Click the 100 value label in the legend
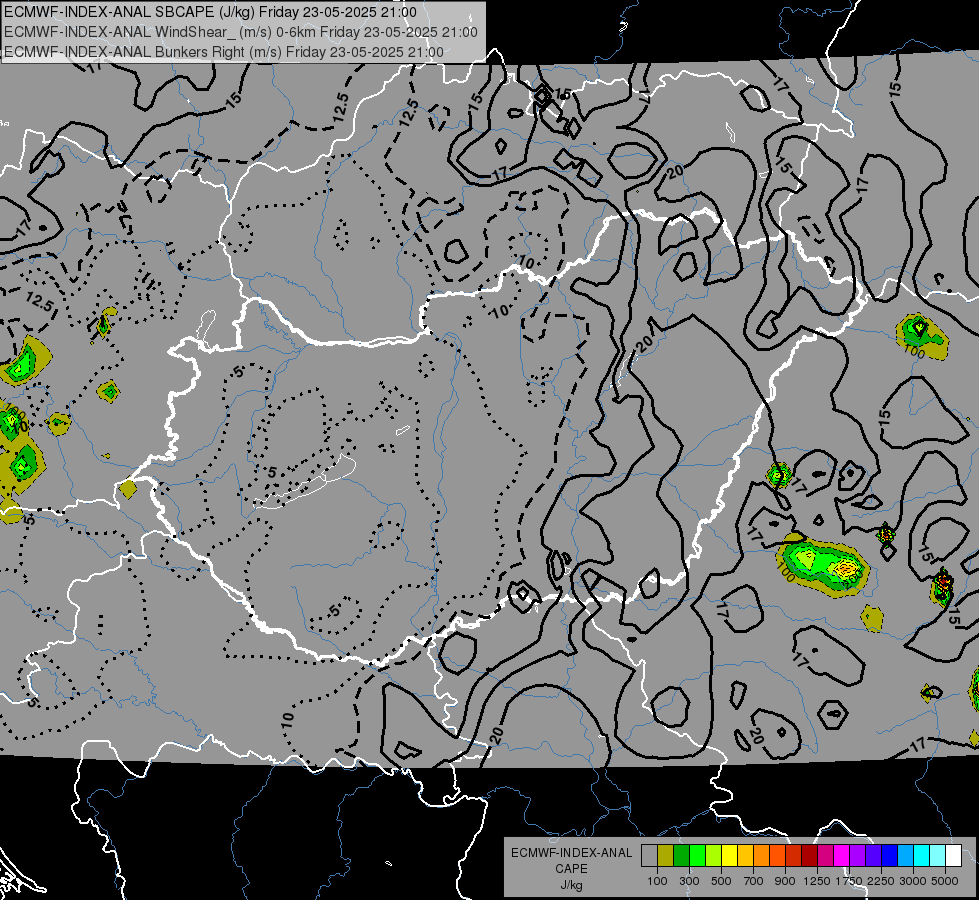The image size is (979, 900). (x=657, y=881)
